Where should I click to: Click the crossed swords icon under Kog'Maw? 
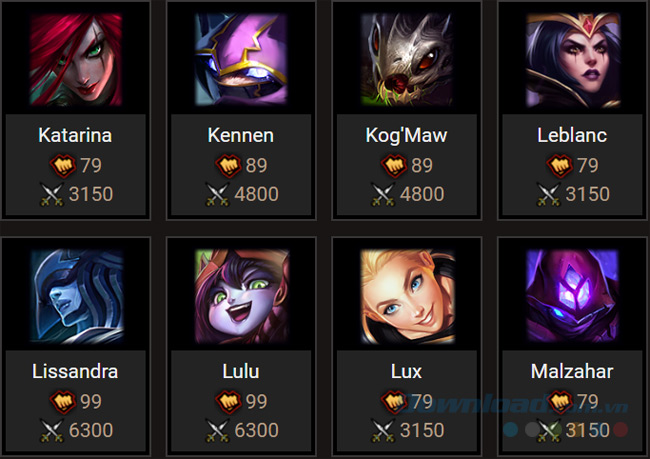(x=383, y=194)
